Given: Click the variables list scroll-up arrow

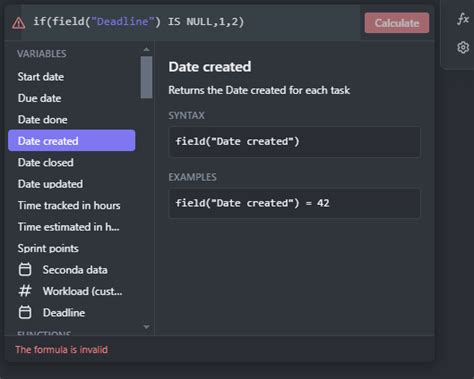Looking at the screenshot, I should pos(146,50).
